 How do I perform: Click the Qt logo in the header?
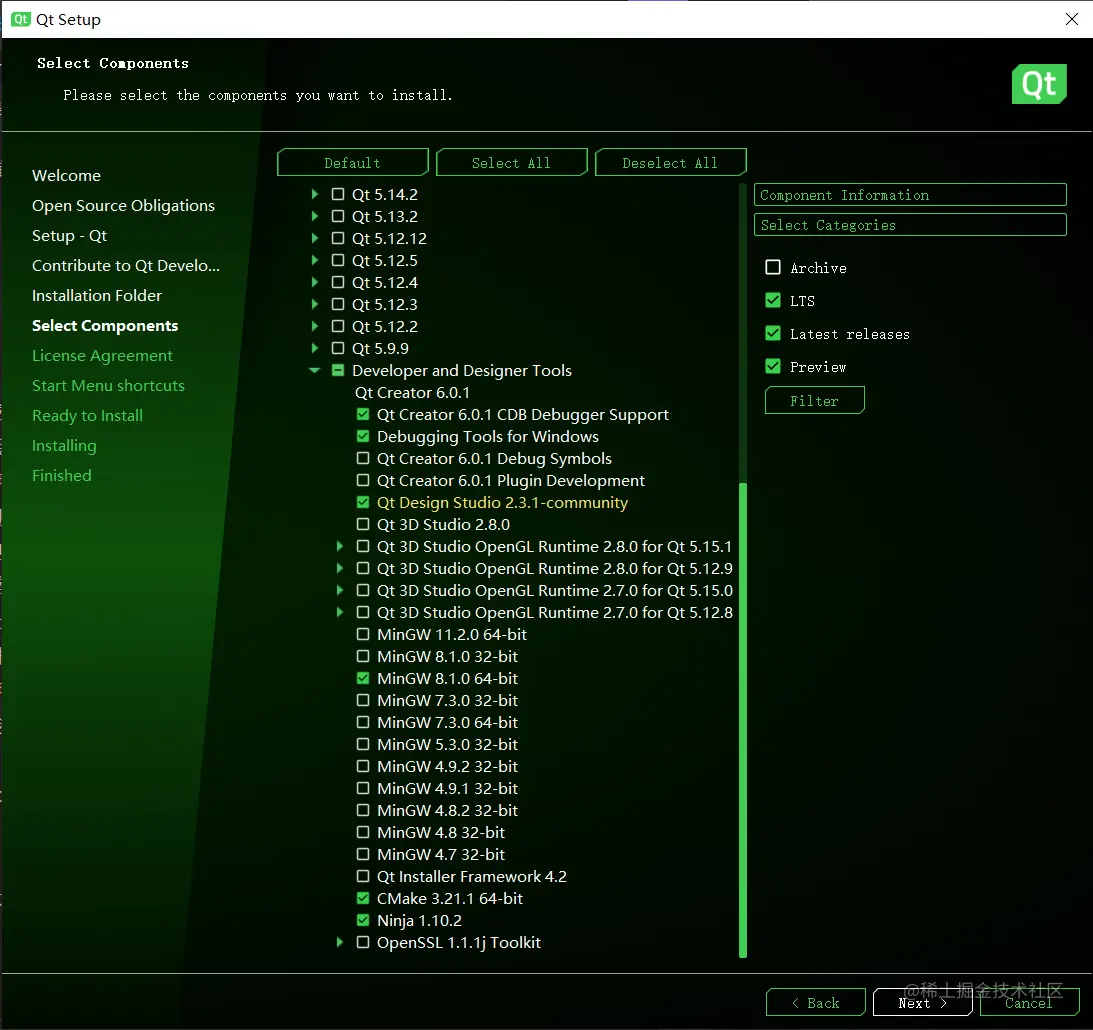[x=1039, y=84]
